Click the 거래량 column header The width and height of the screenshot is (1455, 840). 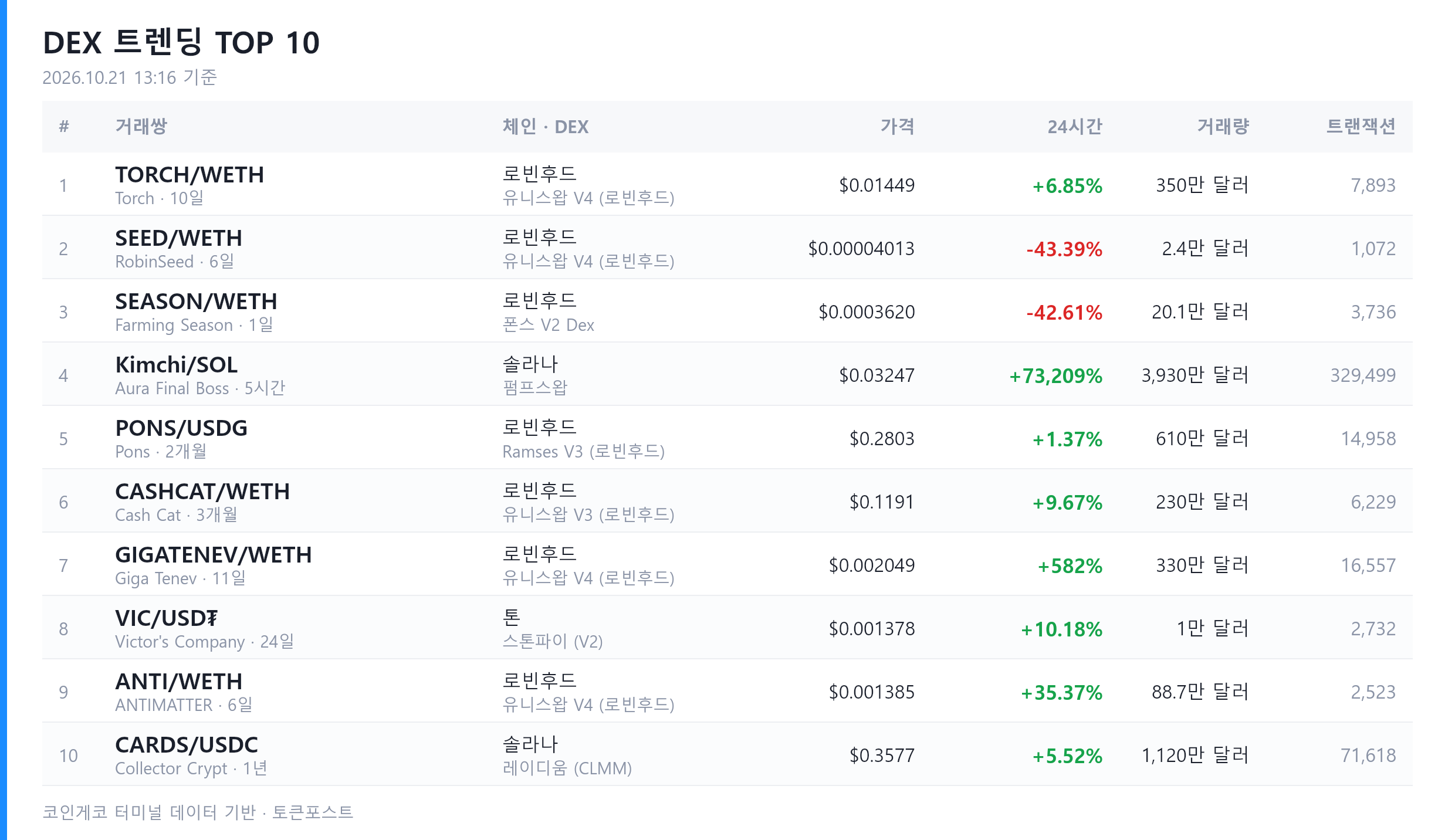(x=1223, y=126)
